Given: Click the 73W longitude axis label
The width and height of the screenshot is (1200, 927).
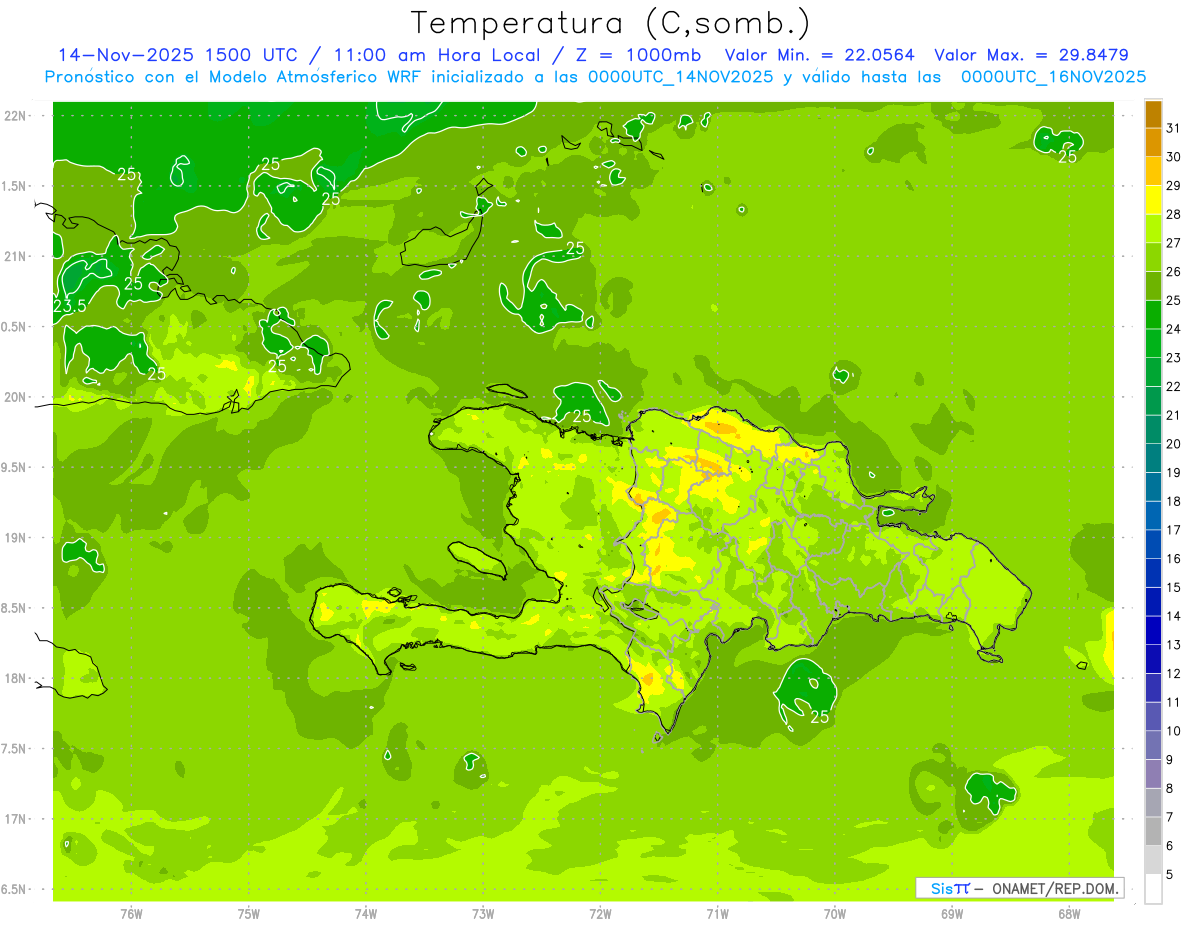Looking at the screenshot, I should coord(483,914).
